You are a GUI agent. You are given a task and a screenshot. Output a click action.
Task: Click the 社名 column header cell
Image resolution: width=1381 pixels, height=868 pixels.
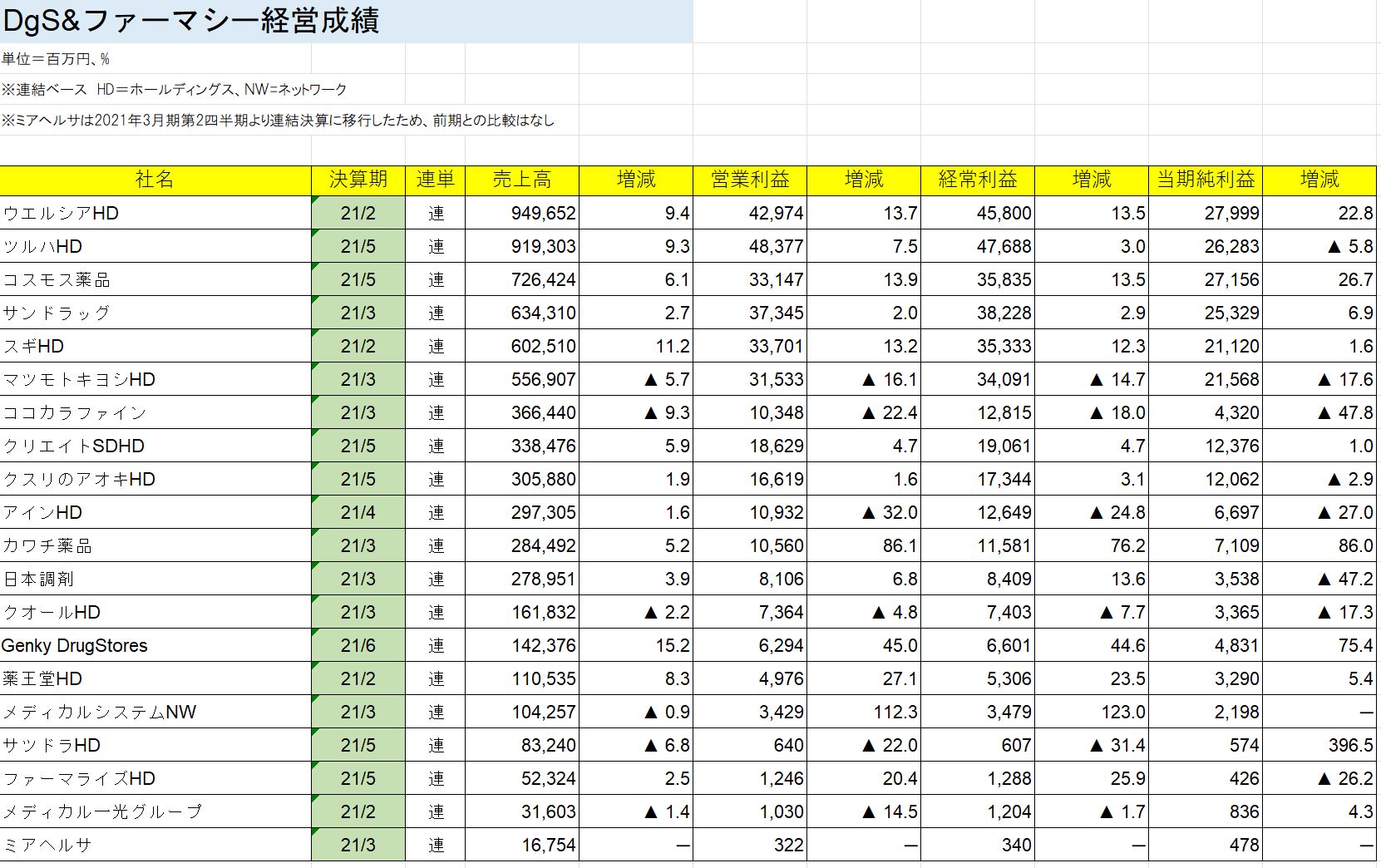point(155,180)
